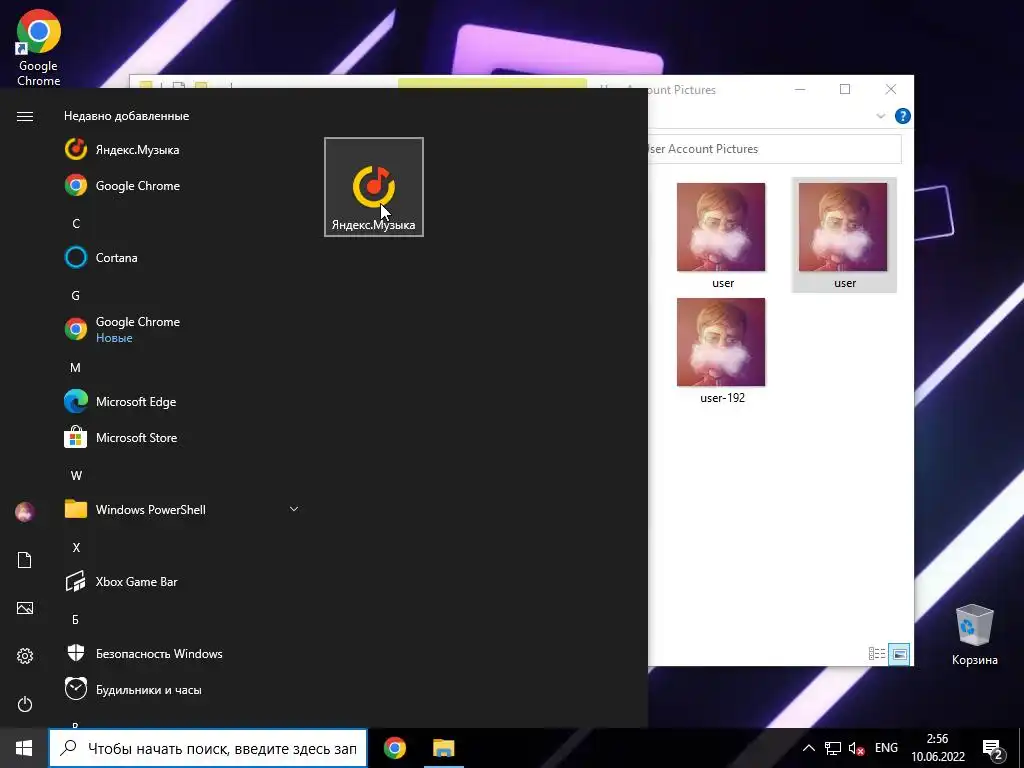1024x768 pixels.
Task: Expand Windows PowerShell folder chevron
Action: coord(294,509)
